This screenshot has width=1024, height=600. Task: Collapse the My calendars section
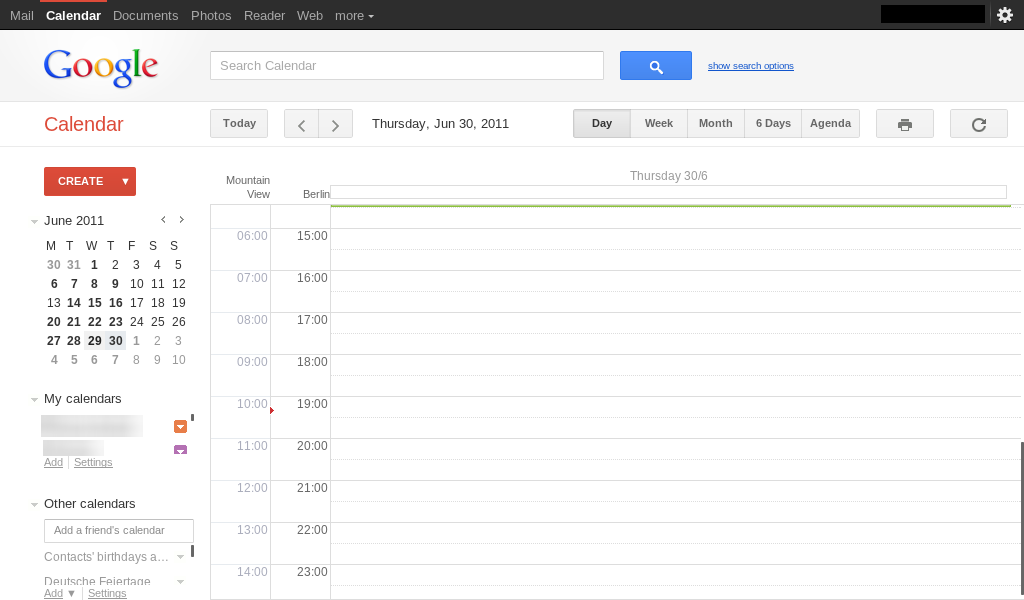[35, 400]
